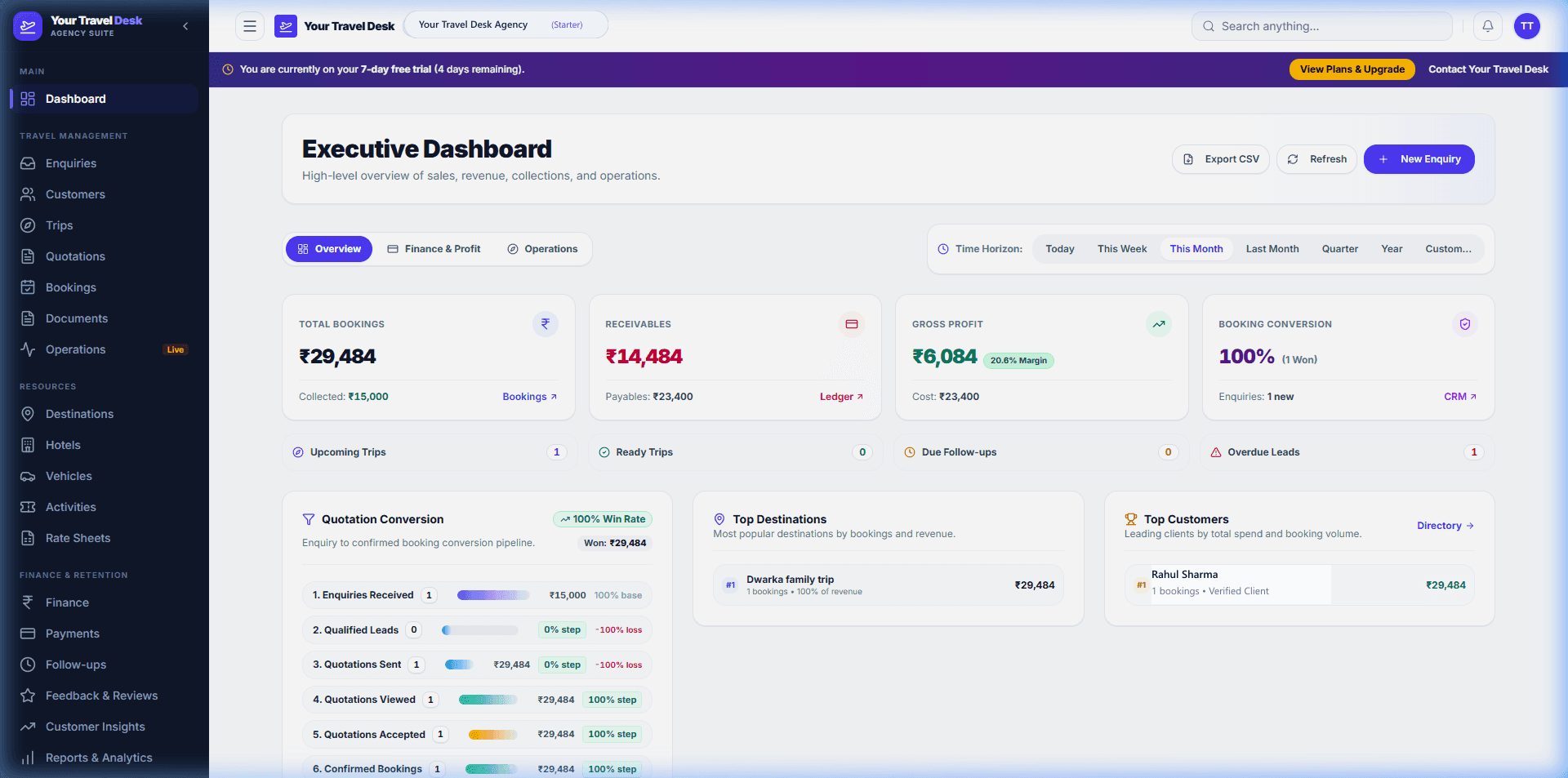Open Activities in the sidebar

click(x=105, y=507)
